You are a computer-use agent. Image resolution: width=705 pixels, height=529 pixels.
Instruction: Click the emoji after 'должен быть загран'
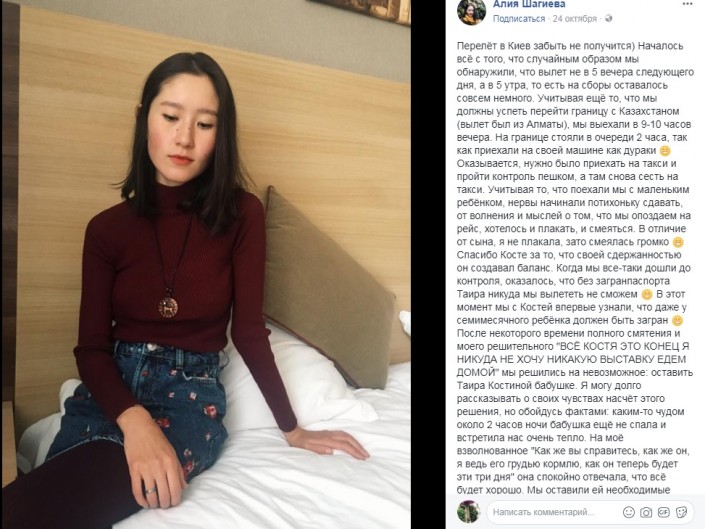point(677,320)
